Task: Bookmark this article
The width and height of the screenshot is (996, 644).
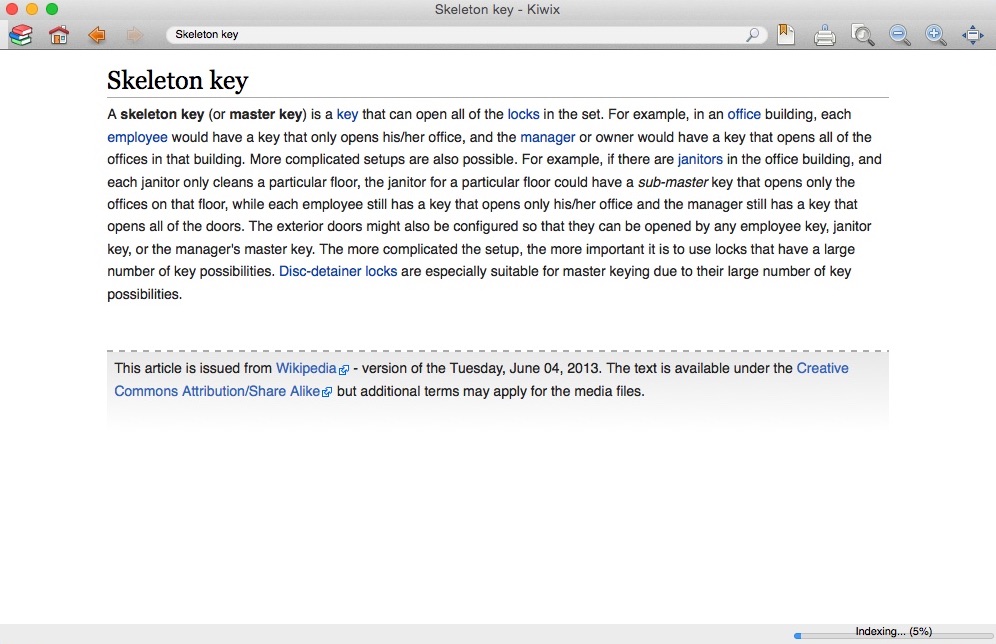Action: pos(786,35)
